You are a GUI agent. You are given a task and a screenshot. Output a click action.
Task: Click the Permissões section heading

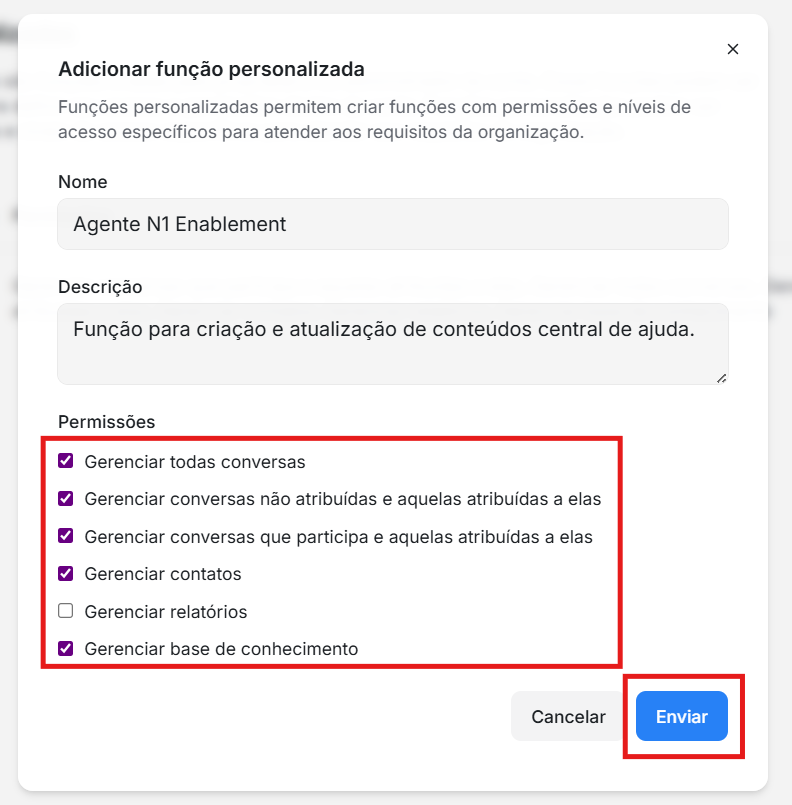(107, 422)
